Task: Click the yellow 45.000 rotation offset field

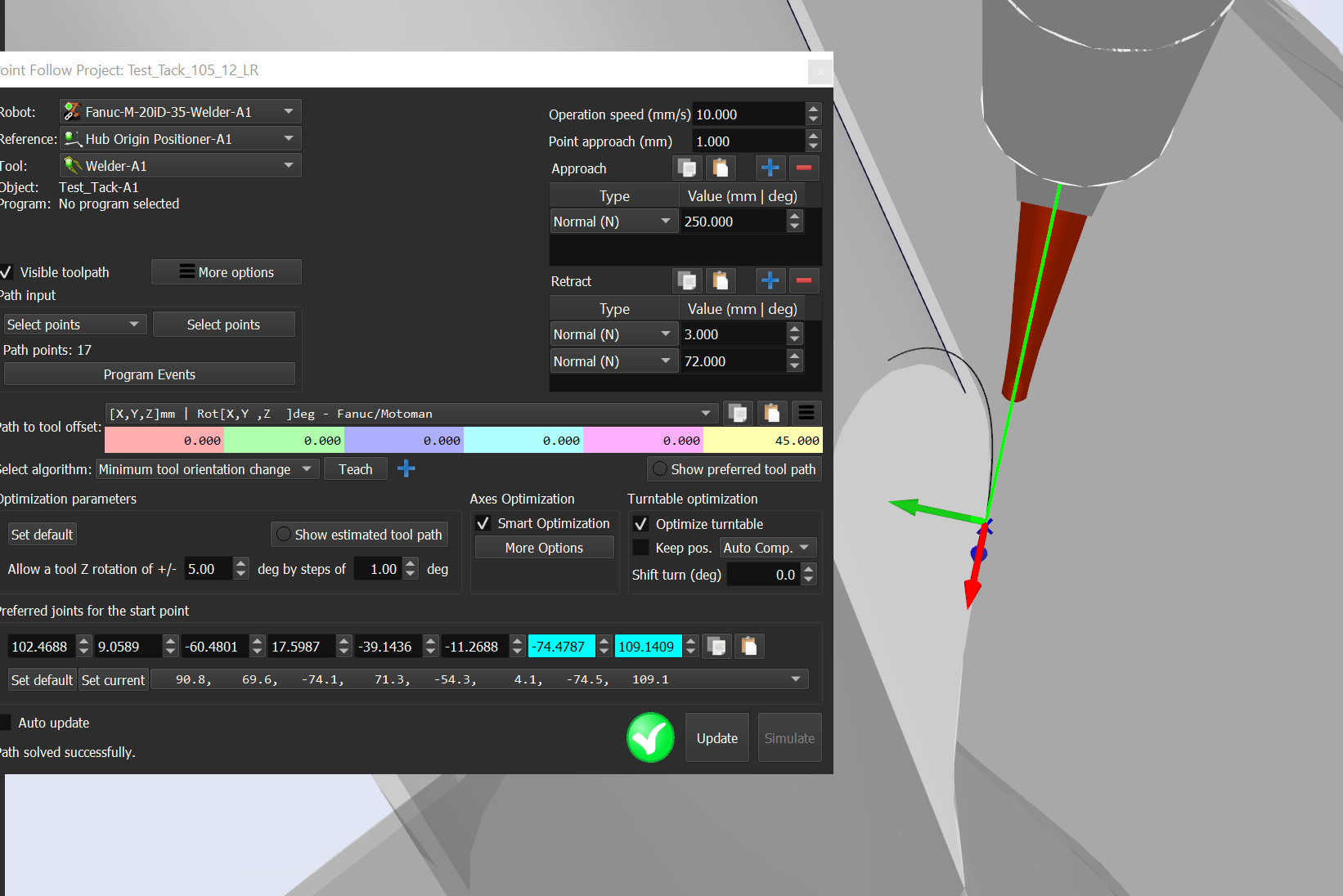Action: [x=762, y=441]
